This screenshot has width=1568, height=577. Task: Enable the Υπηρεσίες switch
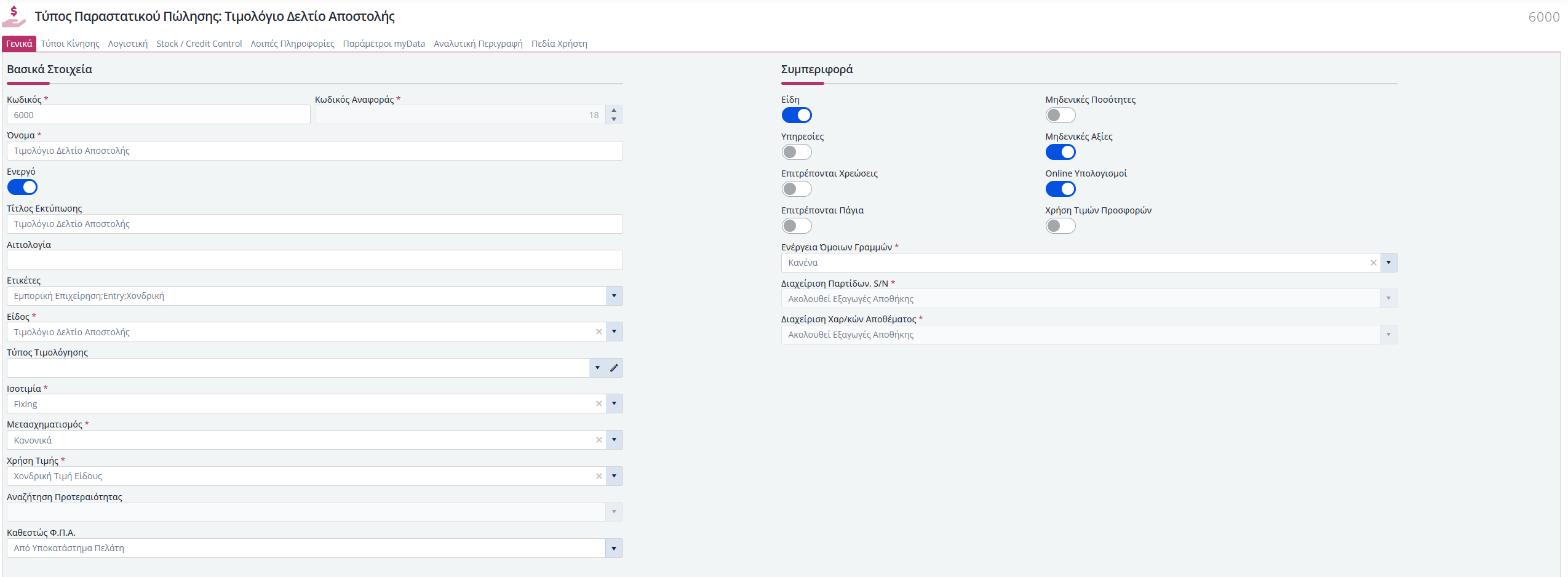(797, 152)
